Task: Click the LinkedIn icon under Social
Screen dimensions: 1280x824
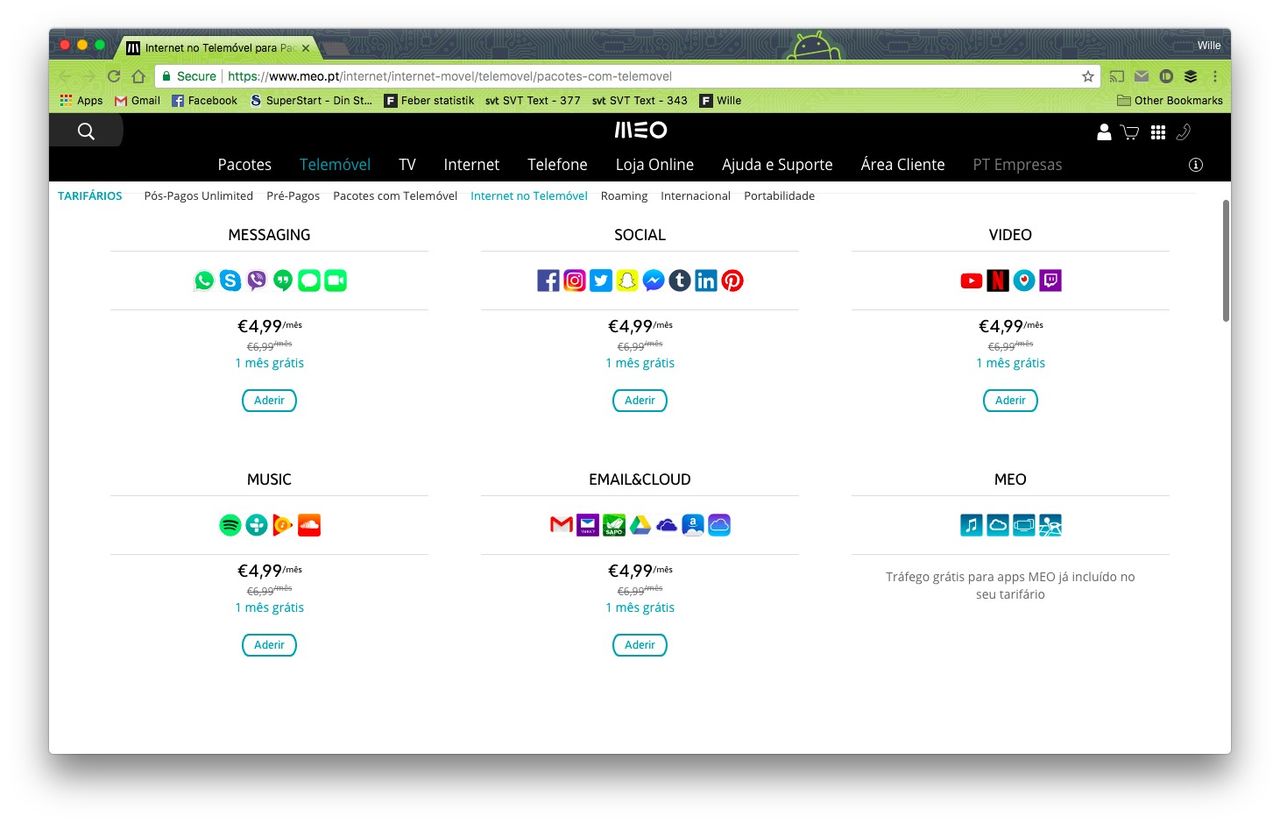Action: [x=706, y=281]
